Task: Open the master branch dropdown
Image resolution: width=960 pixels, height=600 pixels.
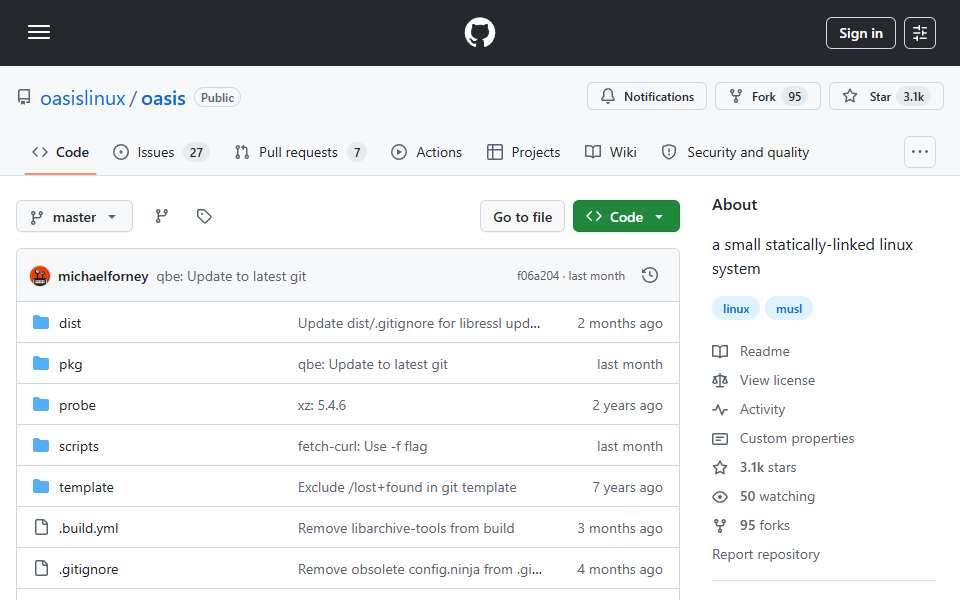Action: pyautogui.click(x=74, y=217)
